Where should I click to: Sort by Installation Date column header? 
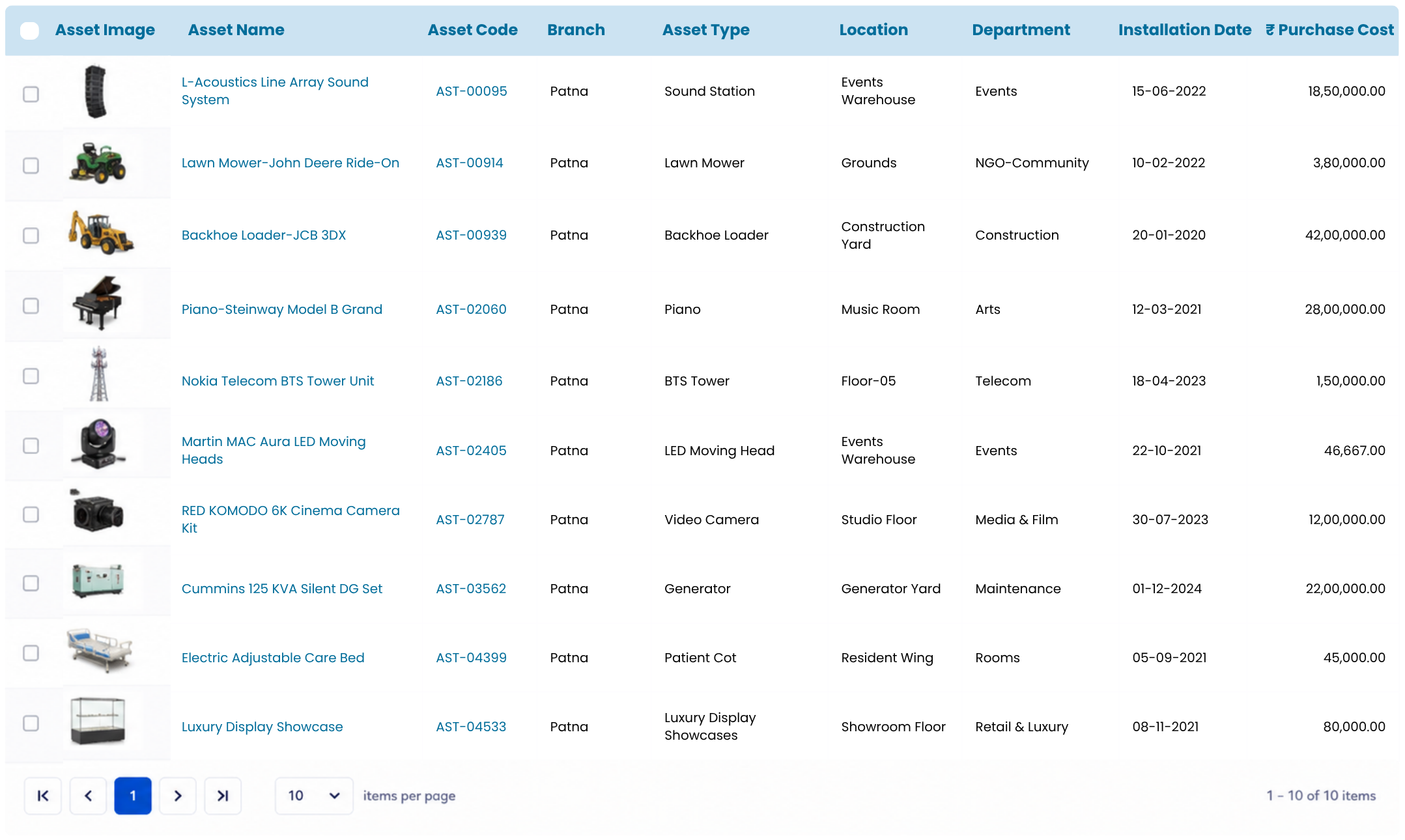1185,30
